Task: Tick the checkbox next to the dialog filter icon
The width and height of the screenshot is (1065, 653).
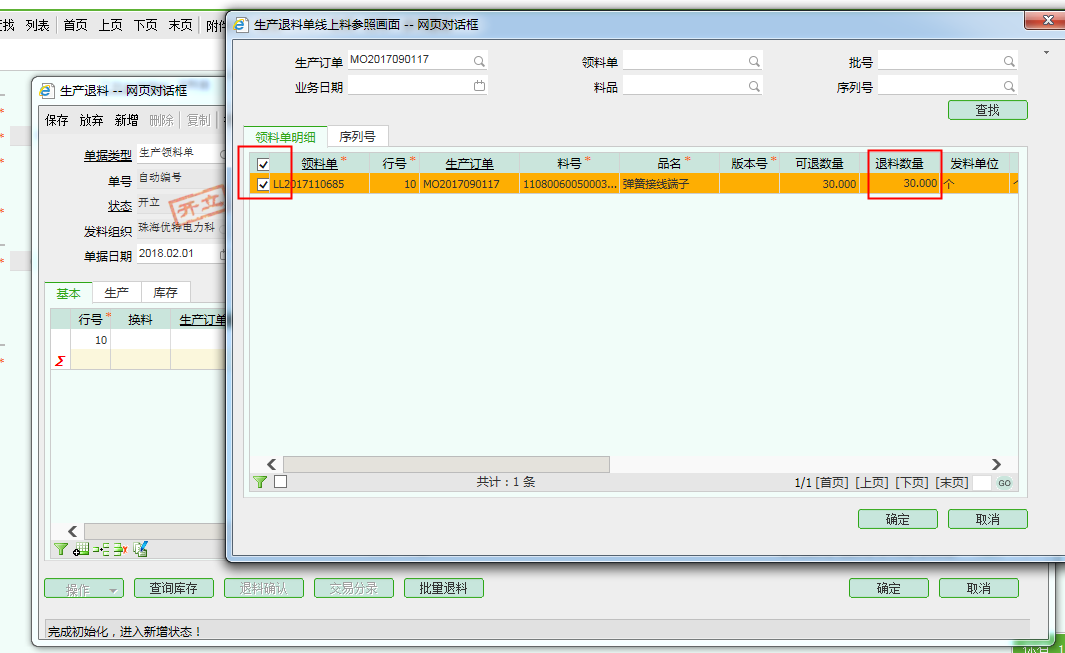Action: click(x=281, y=482)
